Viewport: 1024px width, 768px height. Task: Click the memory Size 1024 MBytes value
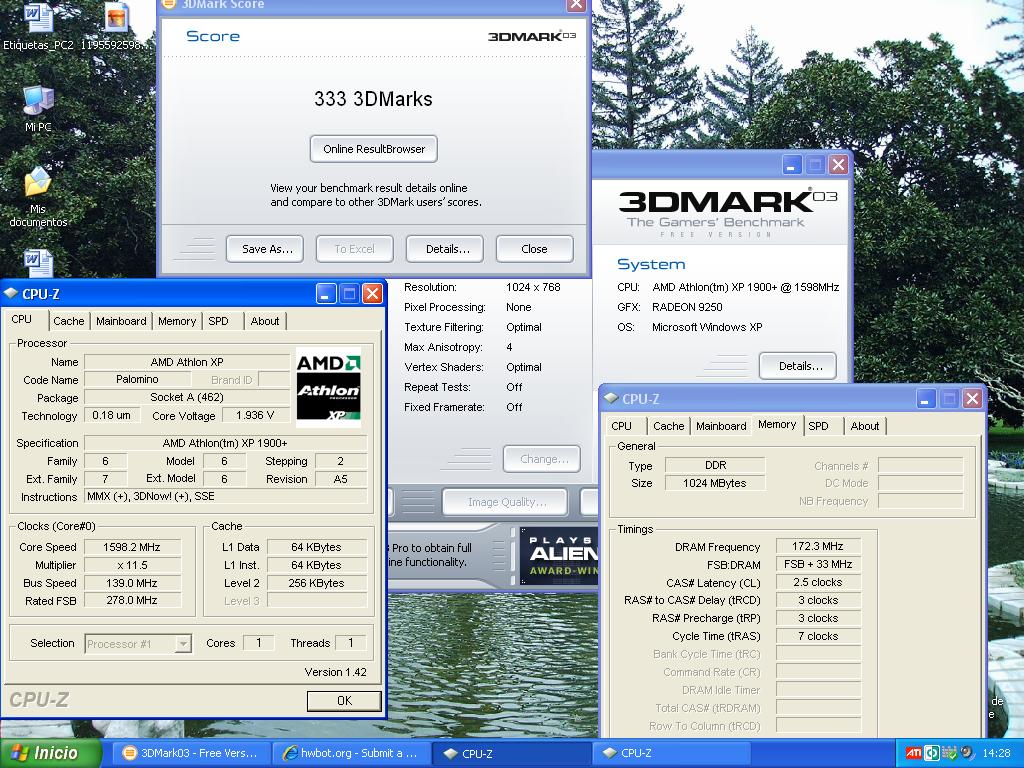tap(715, 483)
